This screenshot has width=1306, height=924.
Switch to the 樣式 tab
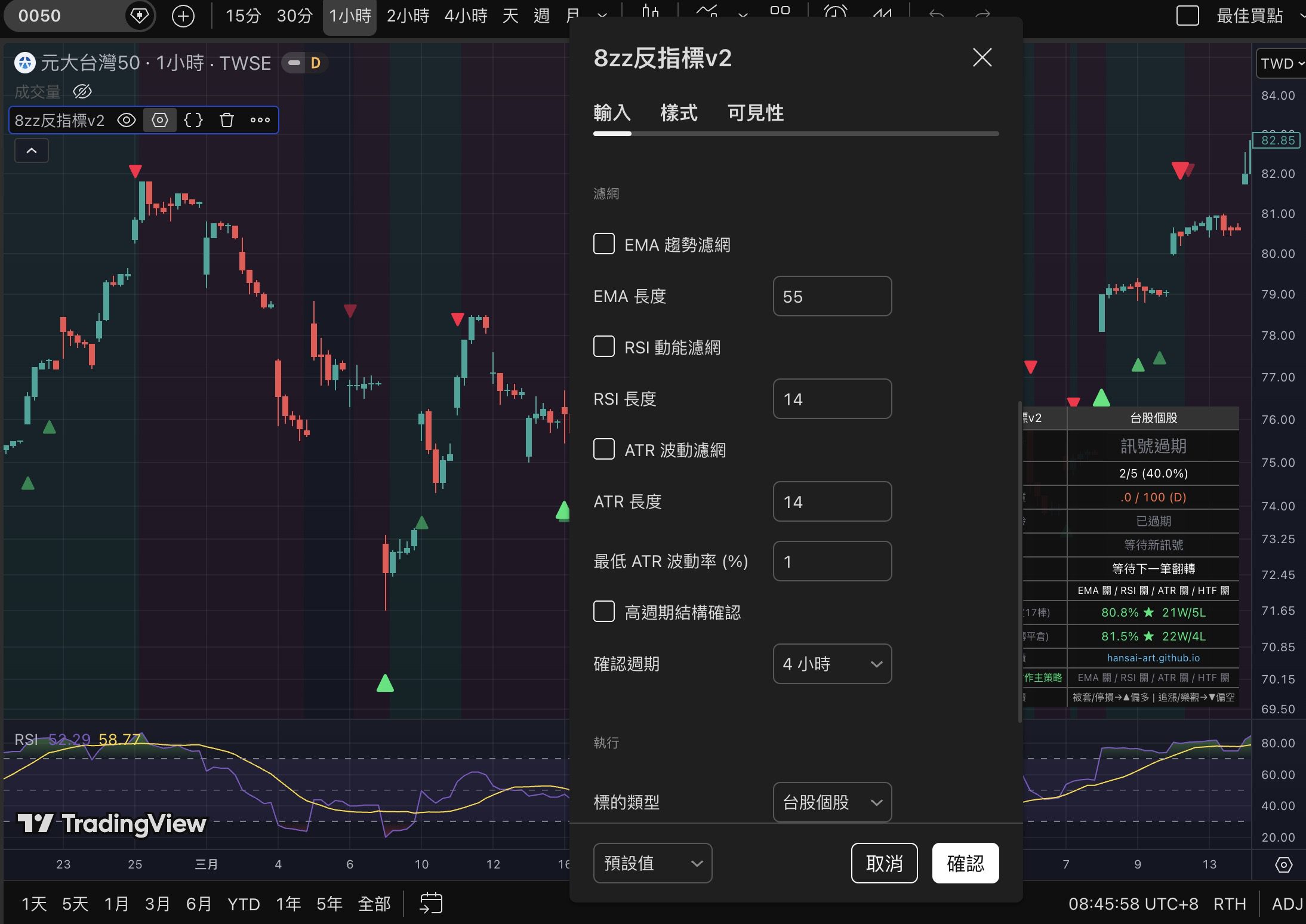coord(679,113)
